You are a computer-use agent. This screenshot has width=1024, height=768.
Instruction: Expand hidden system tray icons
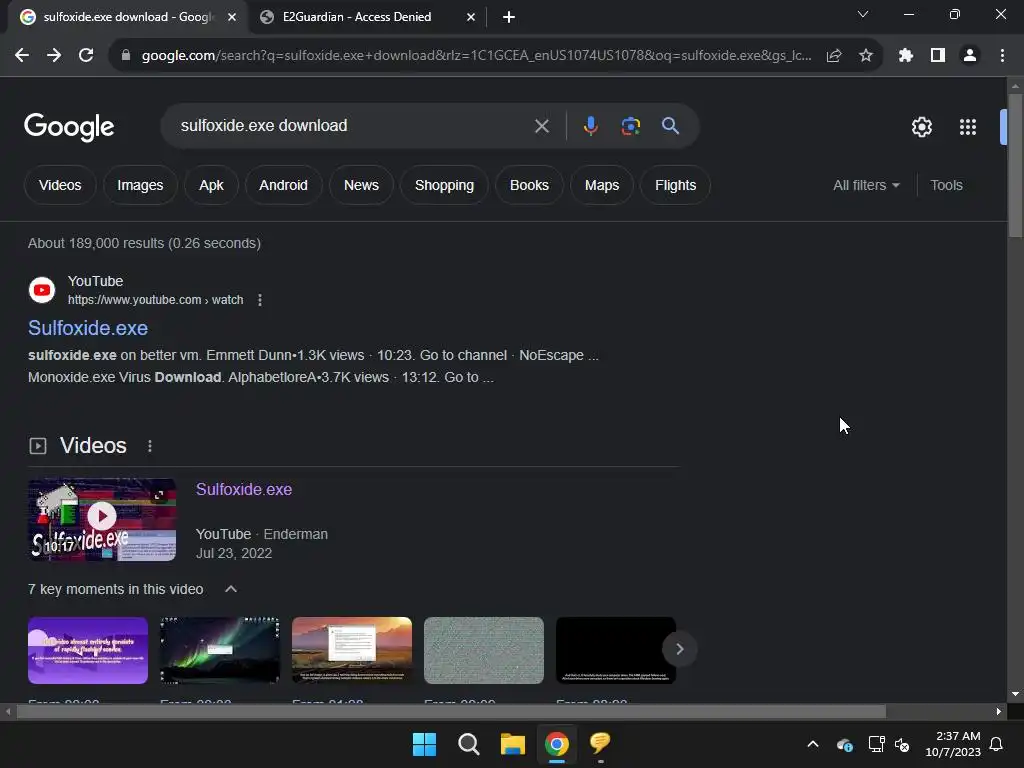813,744
